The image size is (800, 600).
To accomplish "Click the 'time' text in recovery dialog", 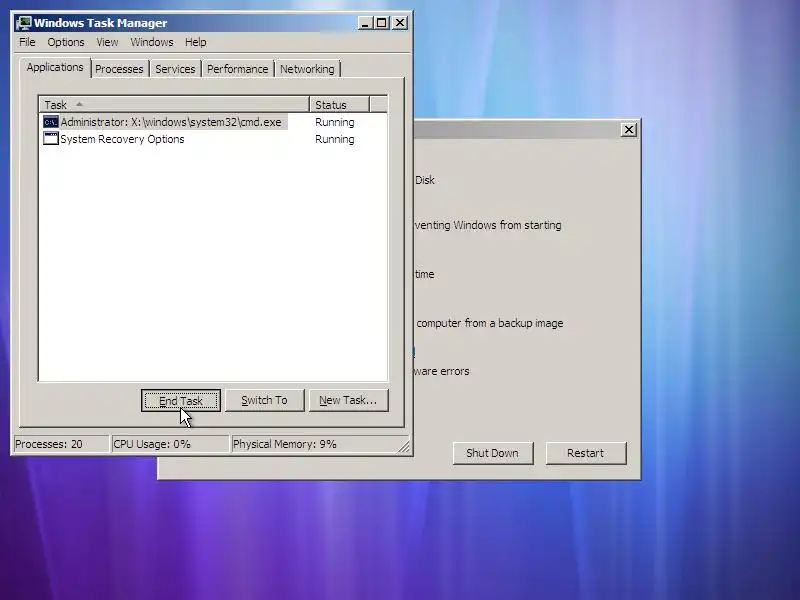I will tap(424, 274).
